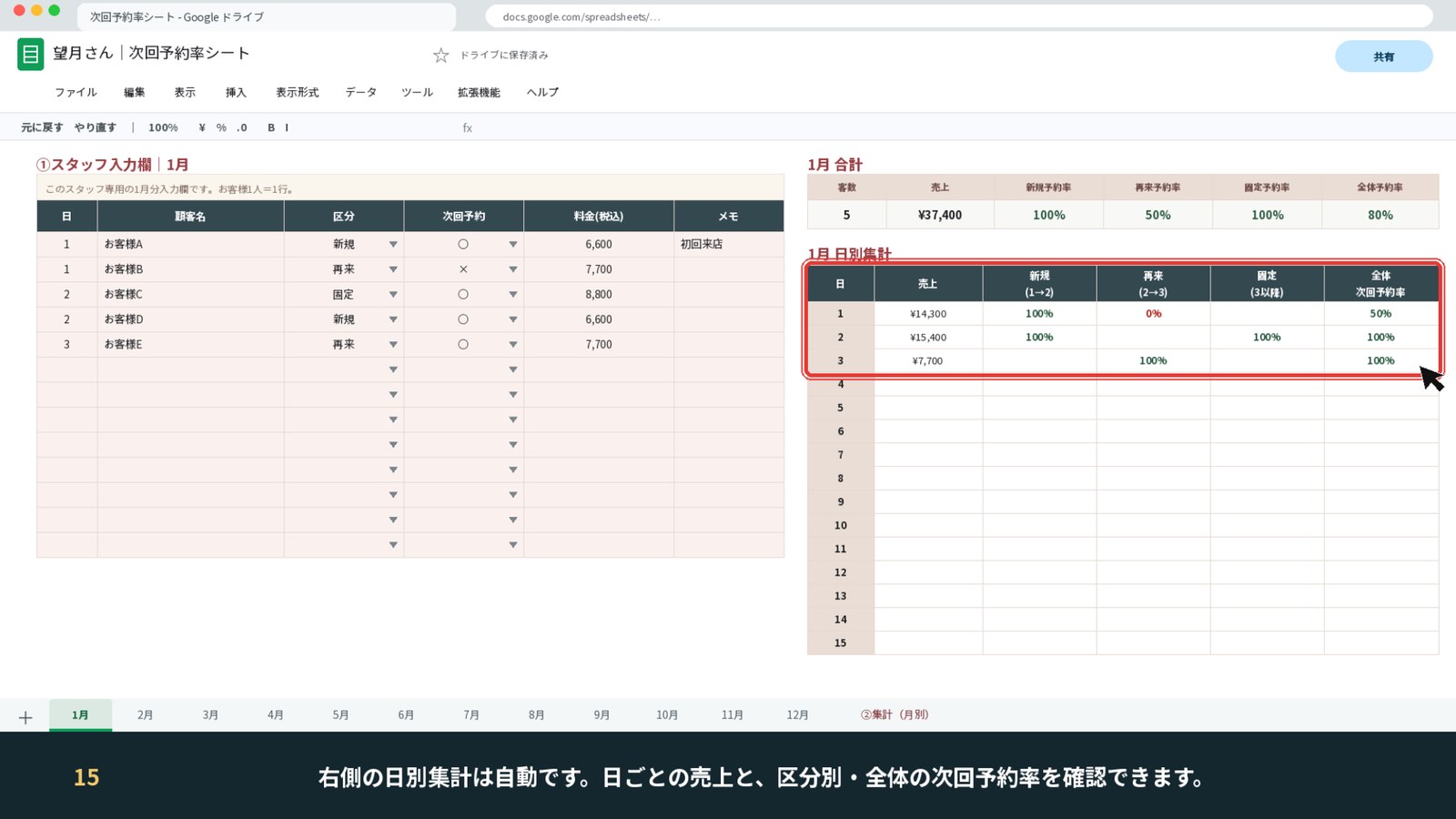Screen dimensions: 1456x819
Task: Apply yen currency format (¥) from toolbar
Action: tap(202, 128)
